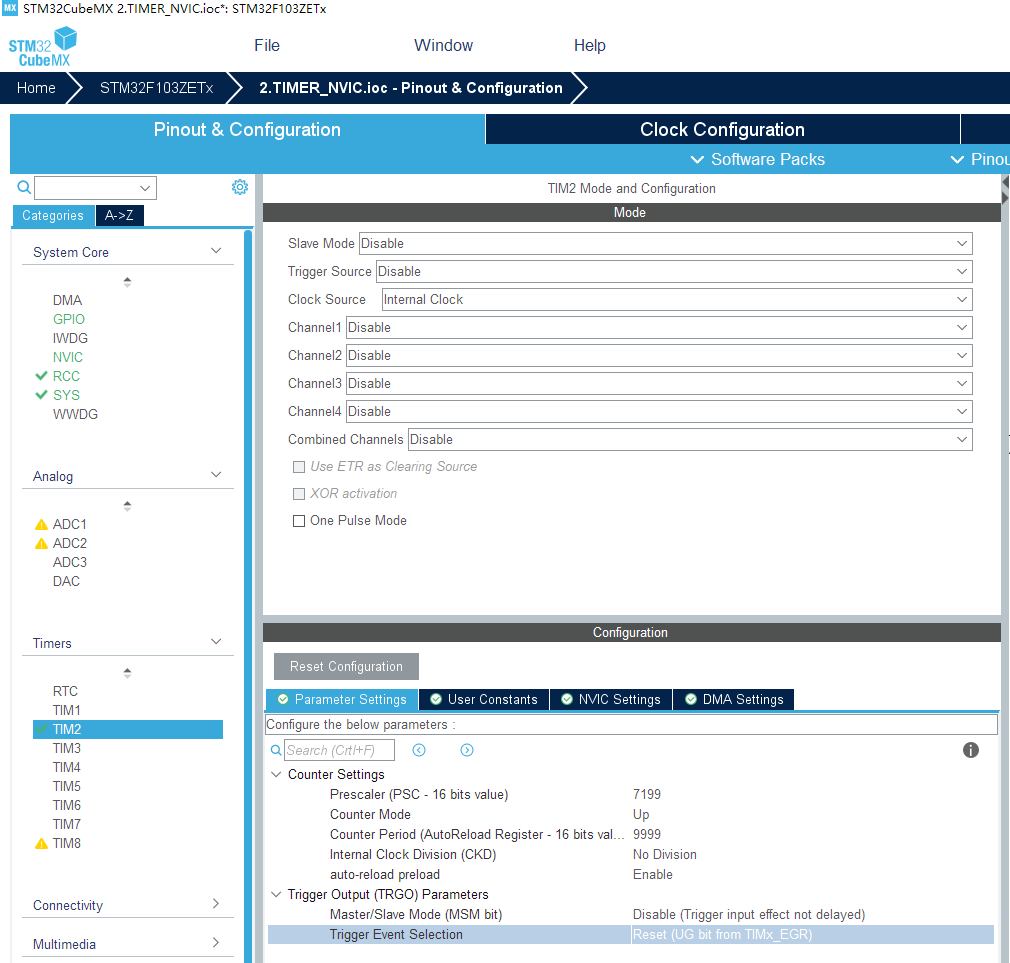Click the warning icon next to ADC2
1010x963 pixels.
[x=41, y=543]
